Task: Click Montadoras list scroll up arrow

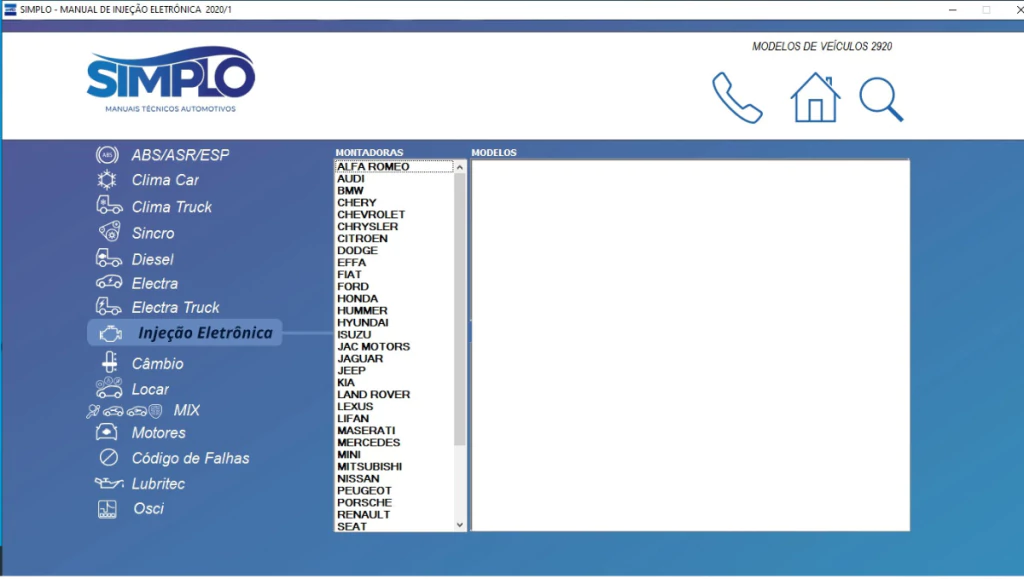Action: (460, 168)
